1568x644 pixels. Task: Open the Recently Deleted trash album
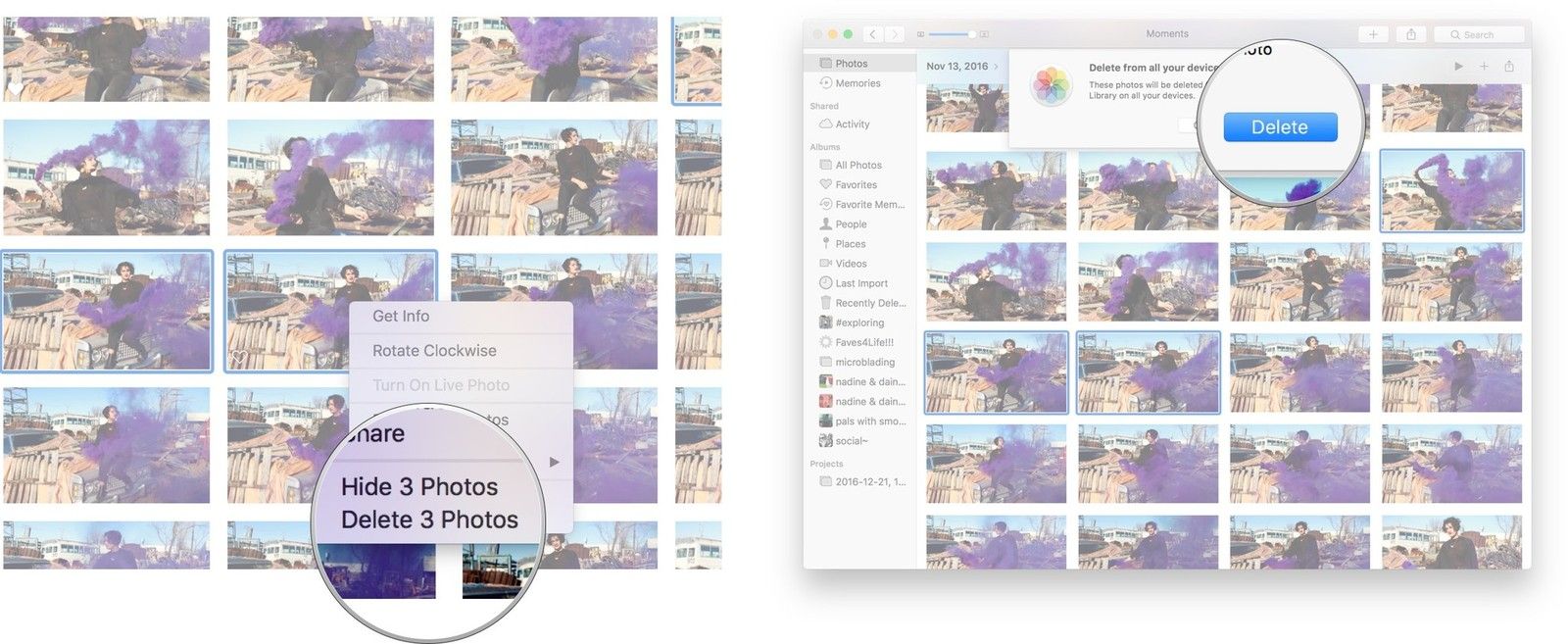[x=868, y=303]
